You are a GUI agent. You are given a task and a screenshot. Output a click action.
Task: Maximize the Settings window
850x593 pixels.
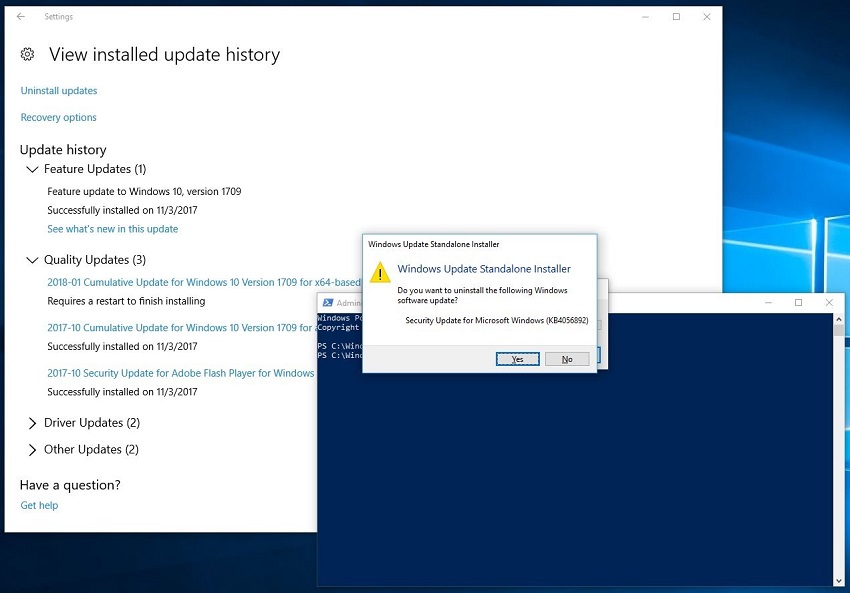pos(676,17)
